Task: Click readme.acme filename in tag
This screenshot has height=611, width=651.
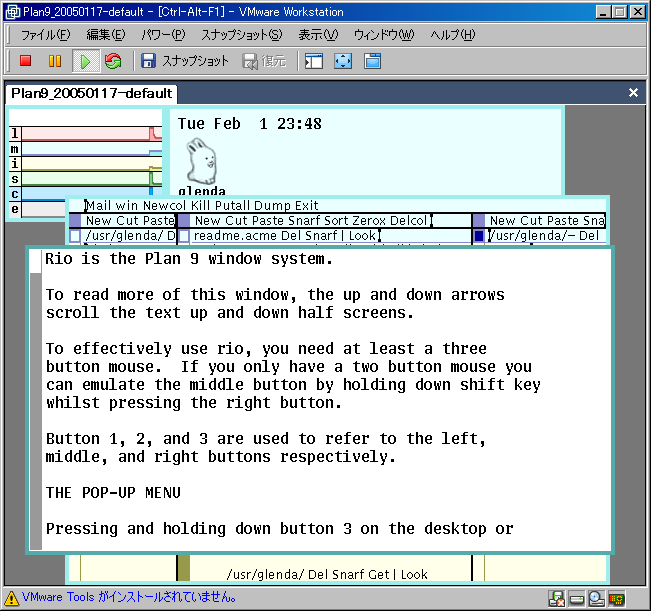Action: coord(235,236)
